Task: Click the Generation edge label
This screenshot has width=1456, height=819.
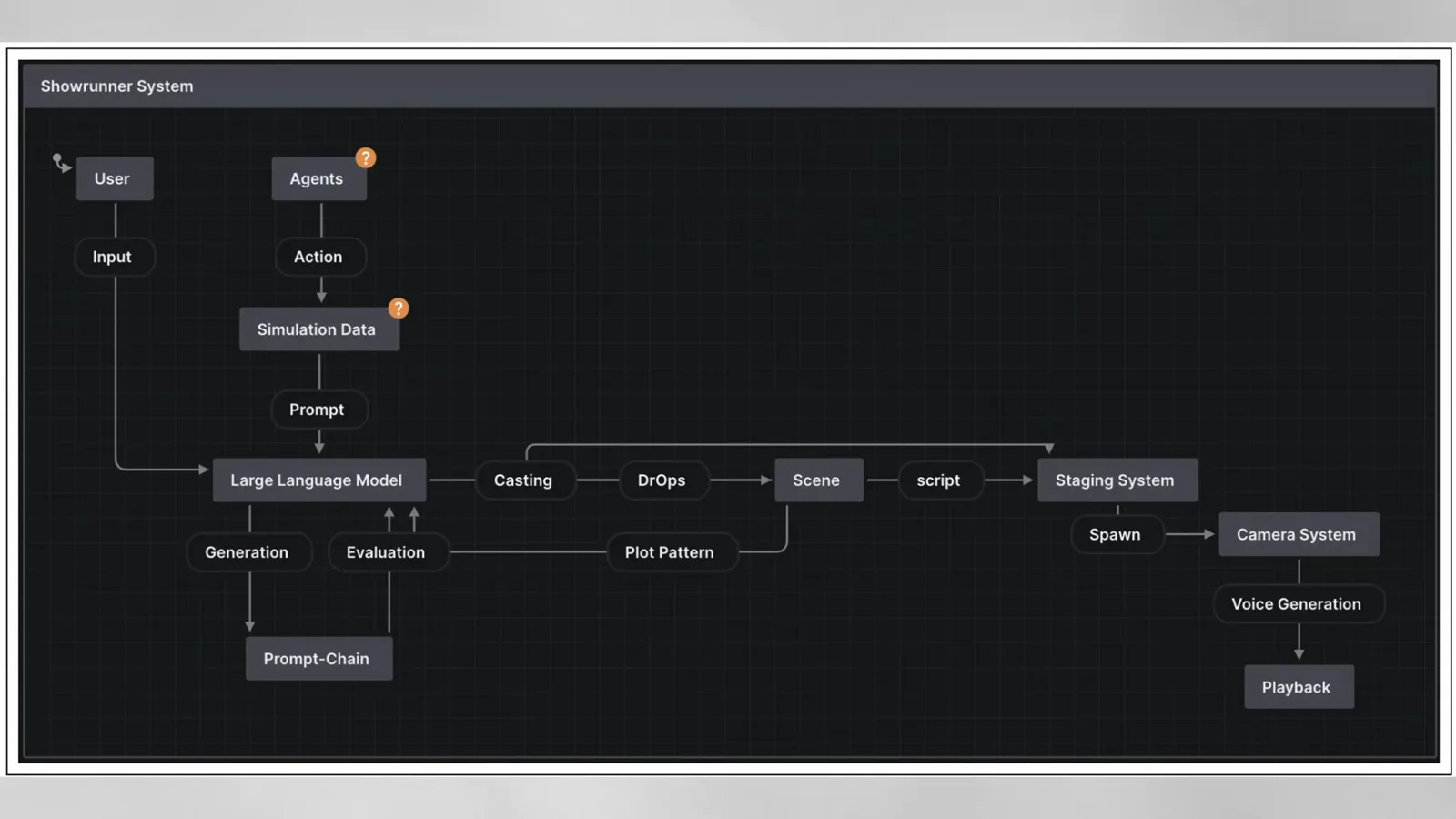Action: point(249,552)
